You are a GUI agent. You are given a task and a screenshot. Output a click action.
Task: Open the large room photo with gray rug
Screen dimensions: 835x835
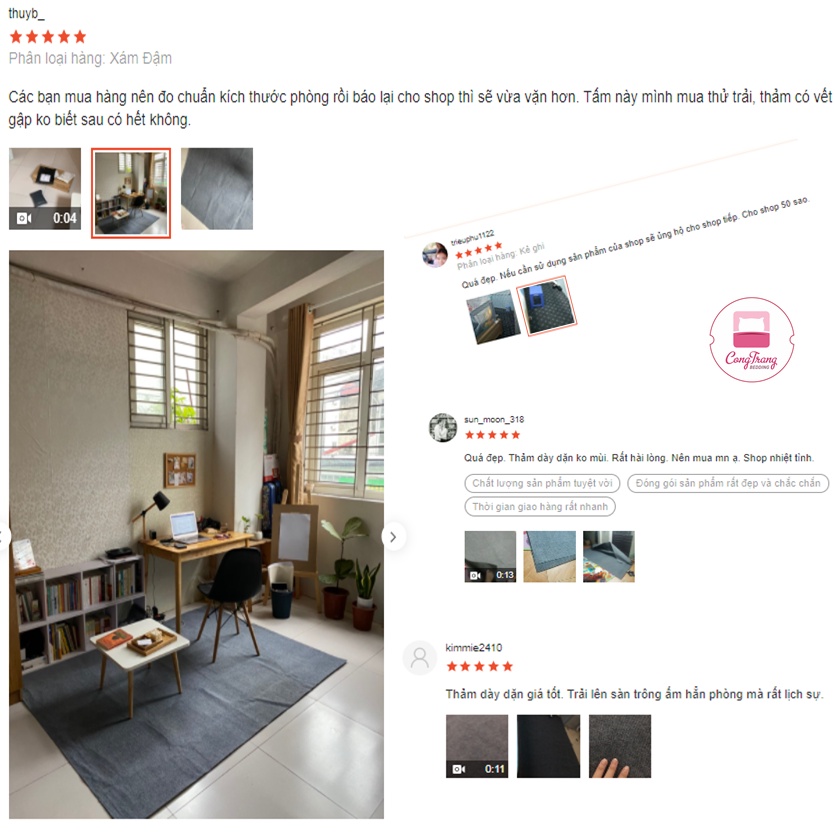click(x=196, y=534)
